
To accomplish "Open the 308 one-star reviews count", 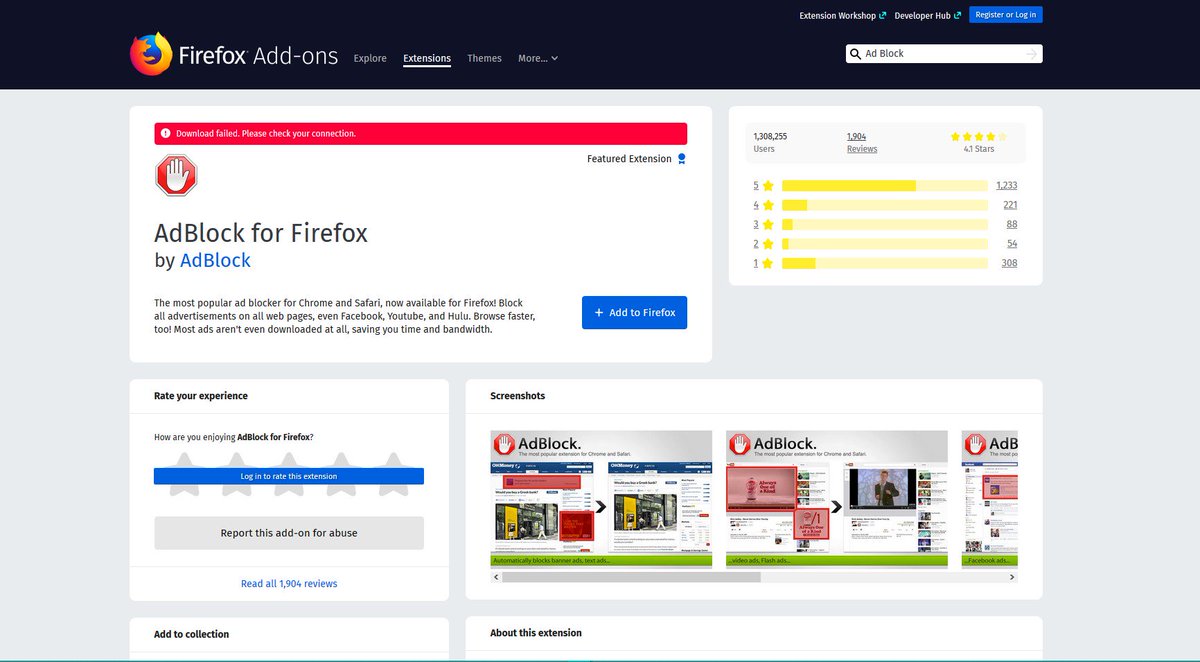I will 1009,264.
